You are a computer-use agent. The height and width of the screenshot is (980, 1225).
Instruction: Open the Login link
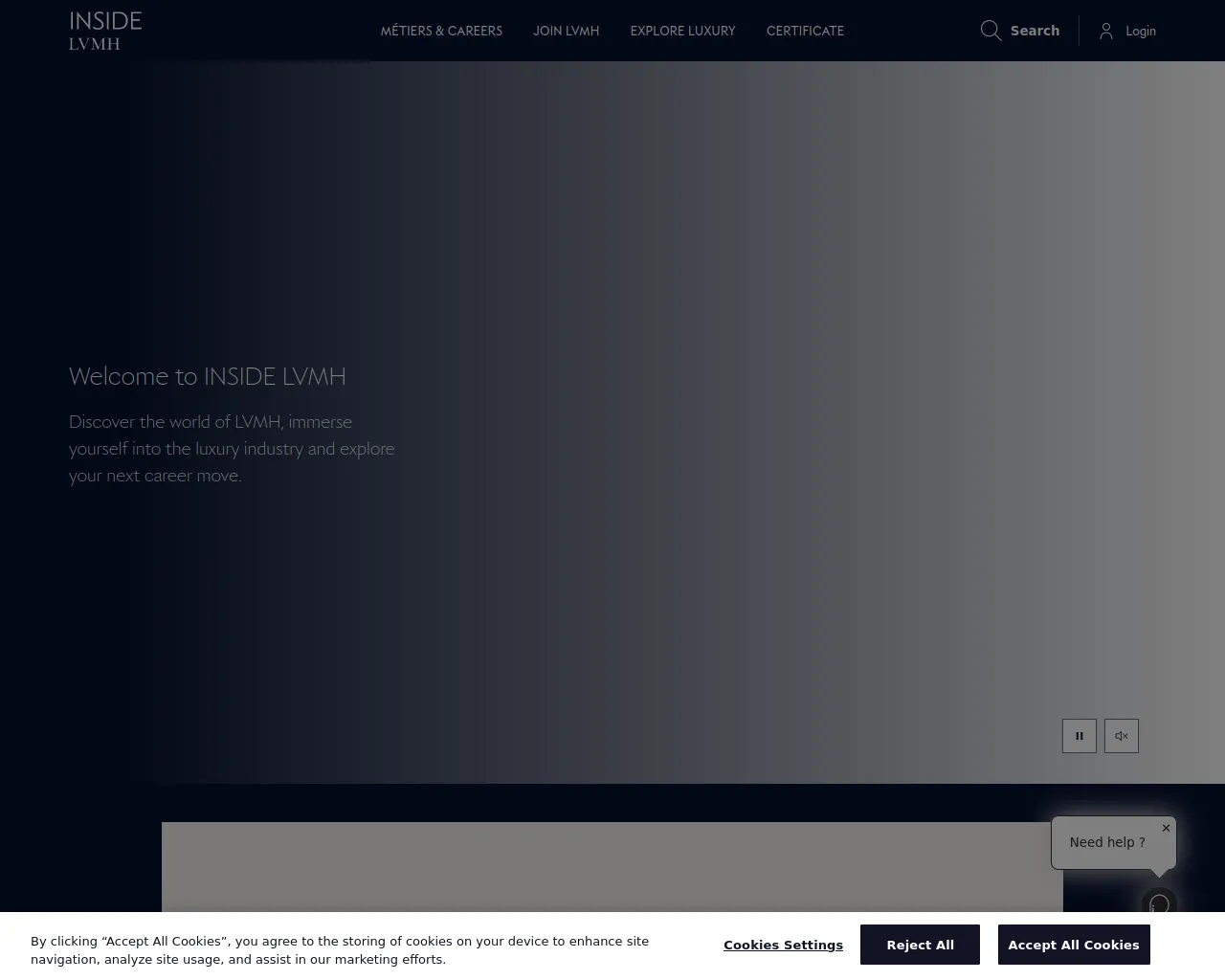1141,31
